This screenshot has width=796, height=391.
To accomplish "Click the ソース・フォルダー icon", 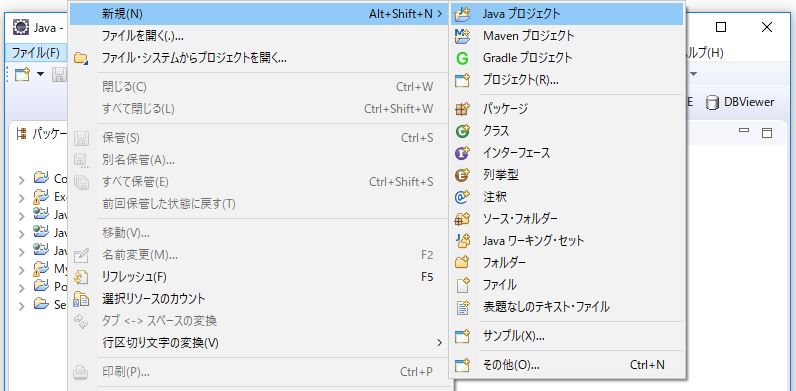I will tap(462, 219).
